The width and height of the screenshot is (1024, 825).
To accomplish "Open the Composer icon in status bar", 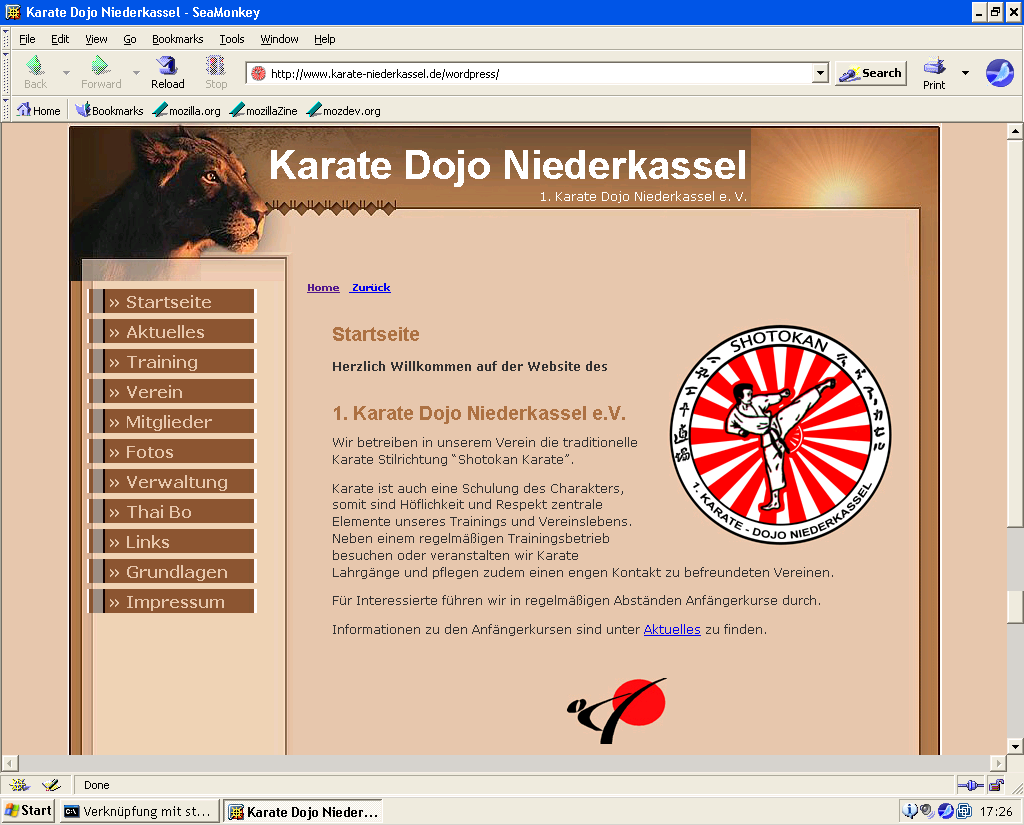I will tap(50, 785).
